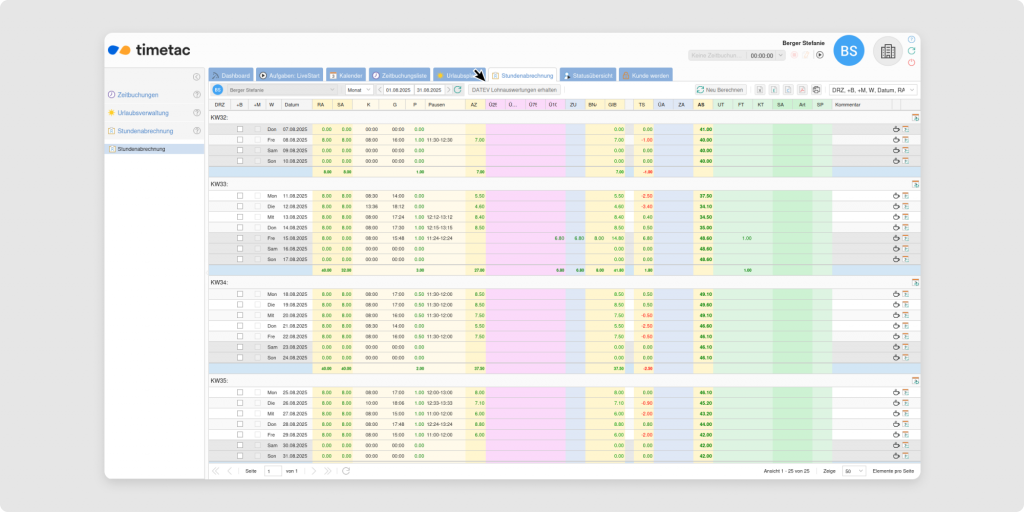This screenshot has height=512, width=1024.
Task: Click the print icon in toolbar
Action: coord(816,90)
